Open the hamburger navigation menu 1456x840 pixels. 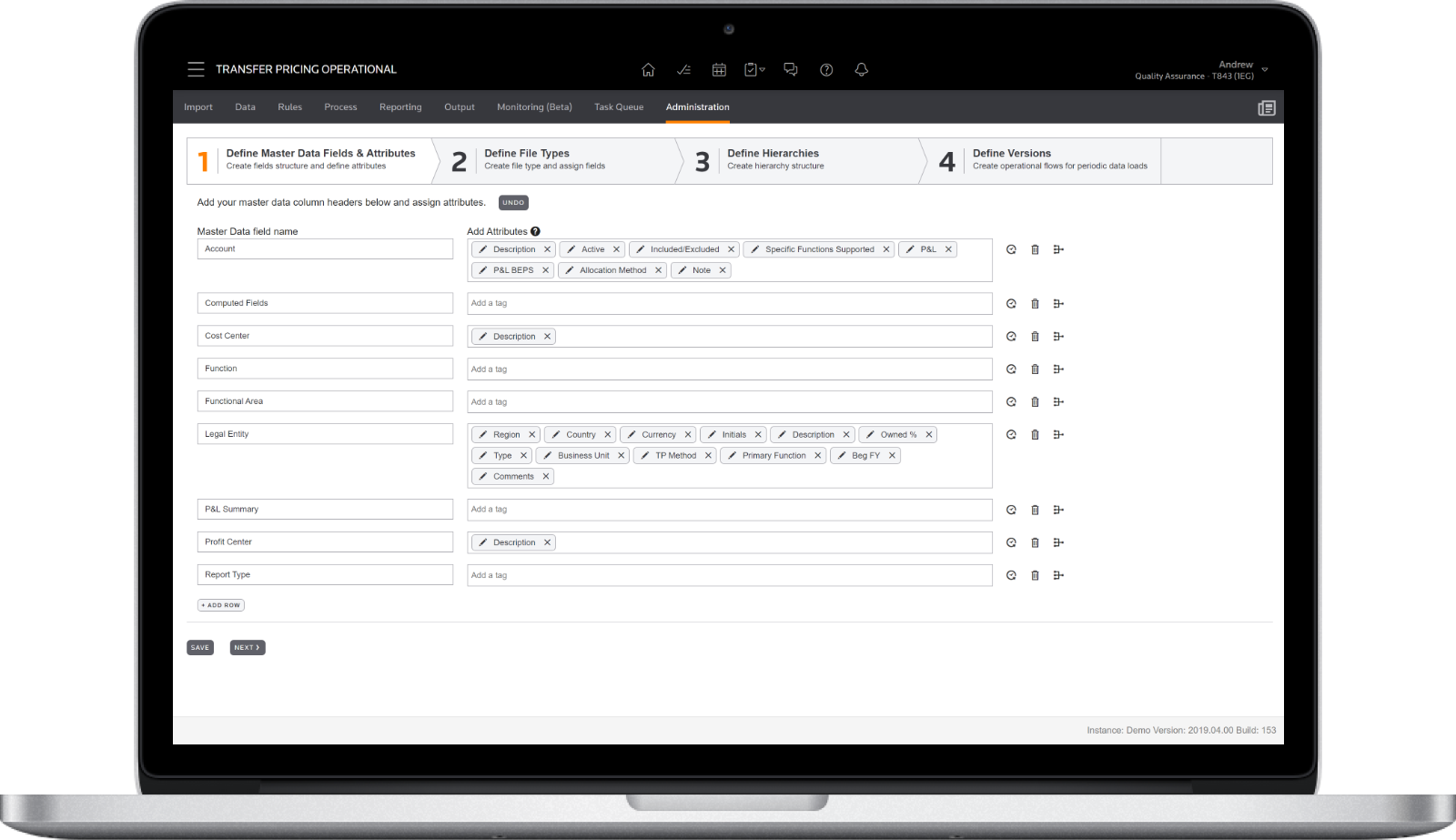coord(196,69)
